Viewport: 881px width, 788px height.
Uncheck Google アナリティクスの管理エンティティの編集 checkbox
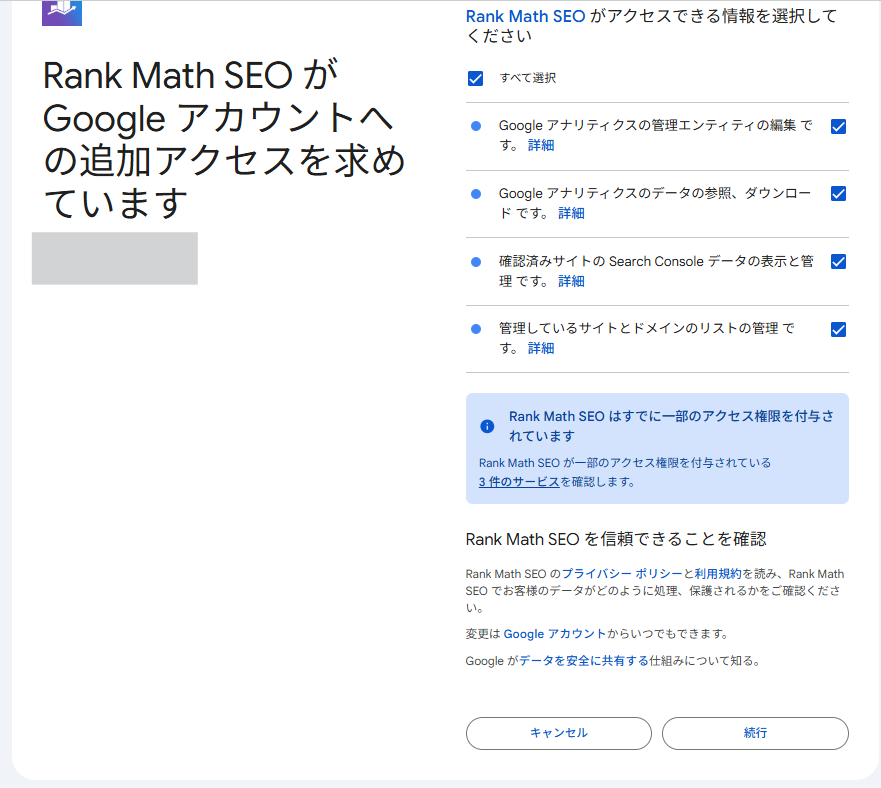tap(838, 126)
